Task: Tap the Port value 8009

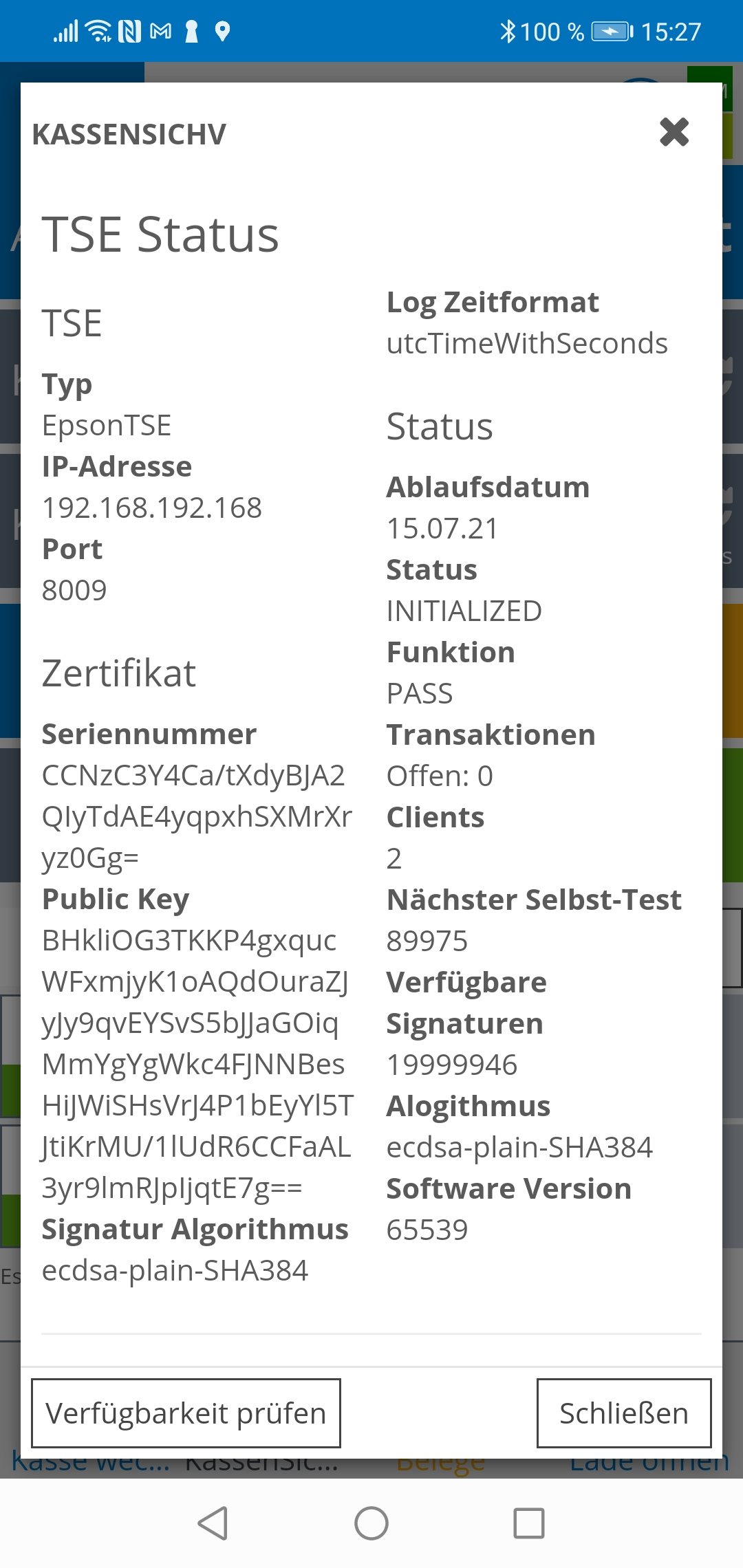Action: 74,590
